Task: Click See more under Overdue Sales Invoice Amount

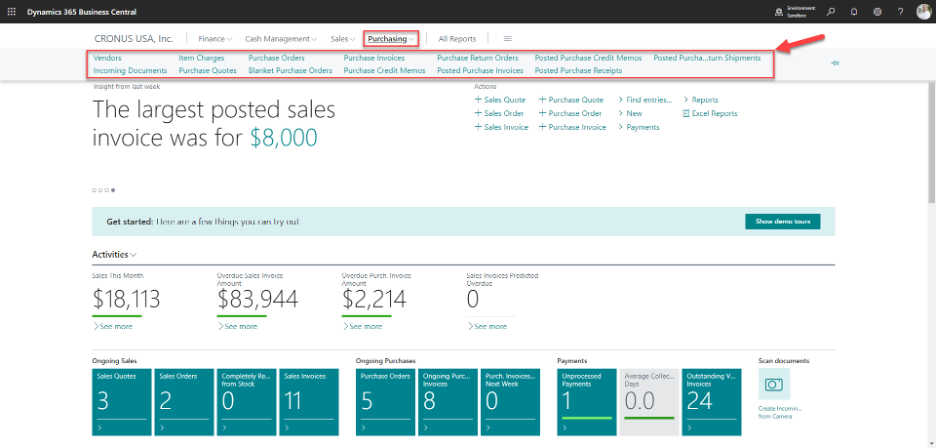Action: [237, 326]
